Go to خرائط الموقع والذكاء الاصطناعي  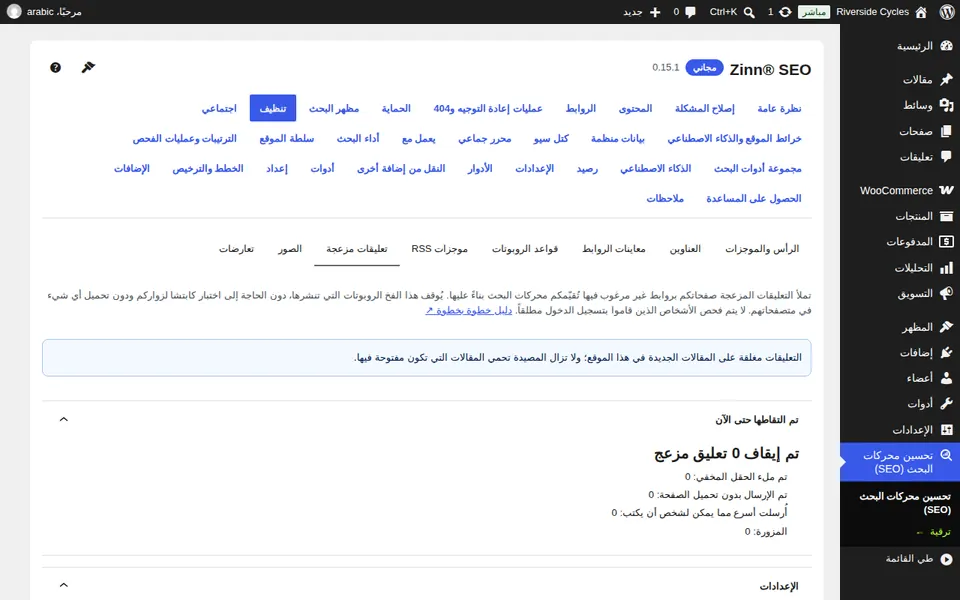point(734,138)
